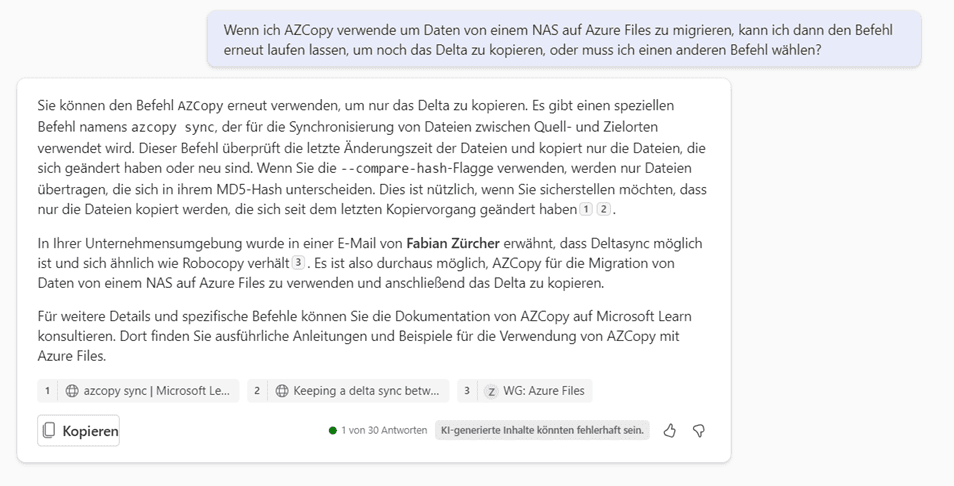Click the green response count status dot

[x=333, y=431]
